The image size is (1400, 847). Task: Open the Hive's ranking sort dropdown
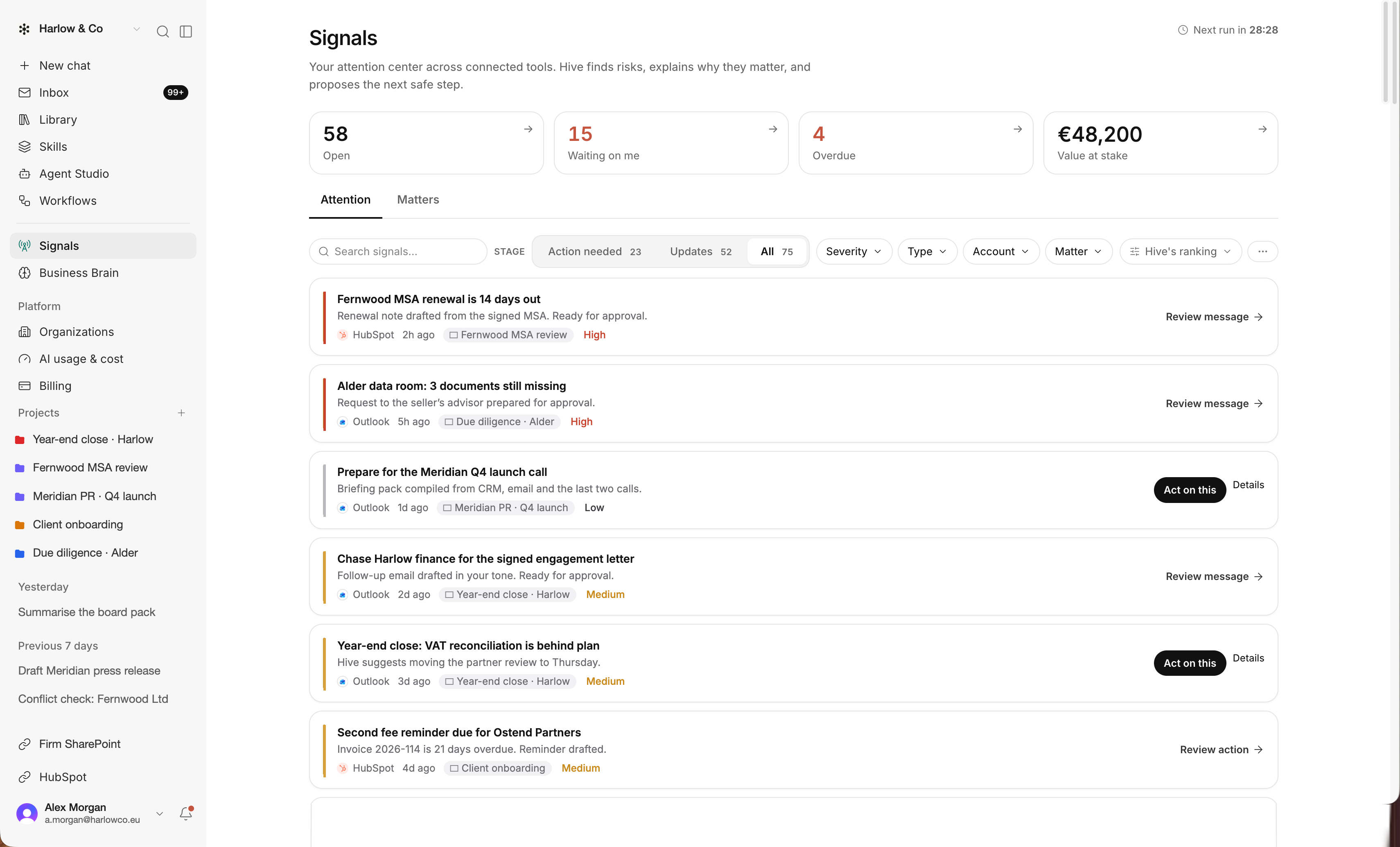pos(1181,251)
